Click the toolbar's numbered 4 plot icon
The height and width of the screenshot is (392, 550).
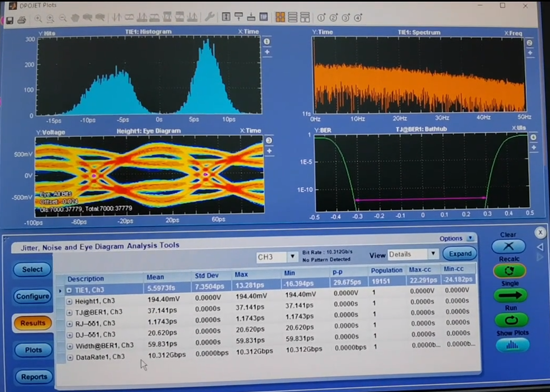tap(358, 17)
